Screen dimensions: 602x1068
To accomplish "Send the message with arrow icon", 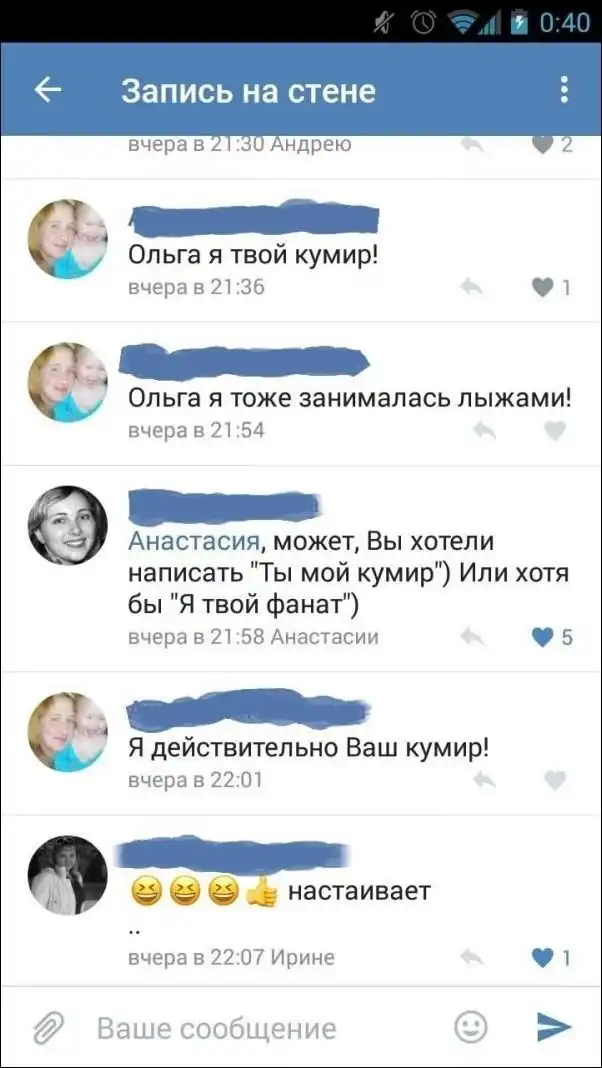I will pyautogui.click(x=554, y=1027).
